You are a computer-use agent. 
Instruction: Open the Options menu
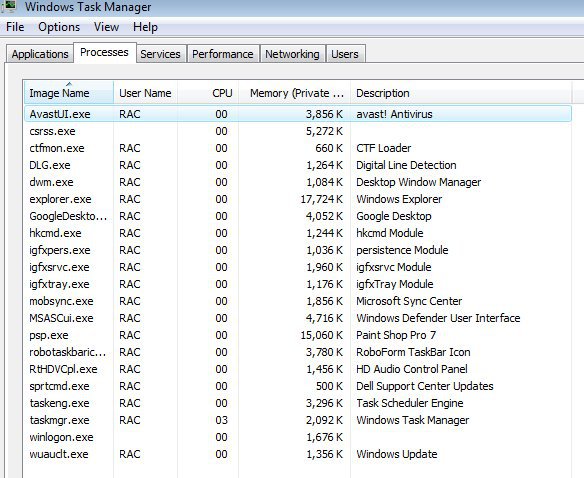point(59,27)
